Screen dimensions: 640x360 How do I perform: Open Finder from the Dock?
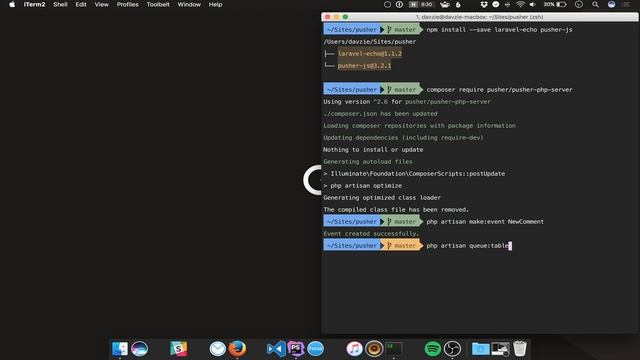120,349
